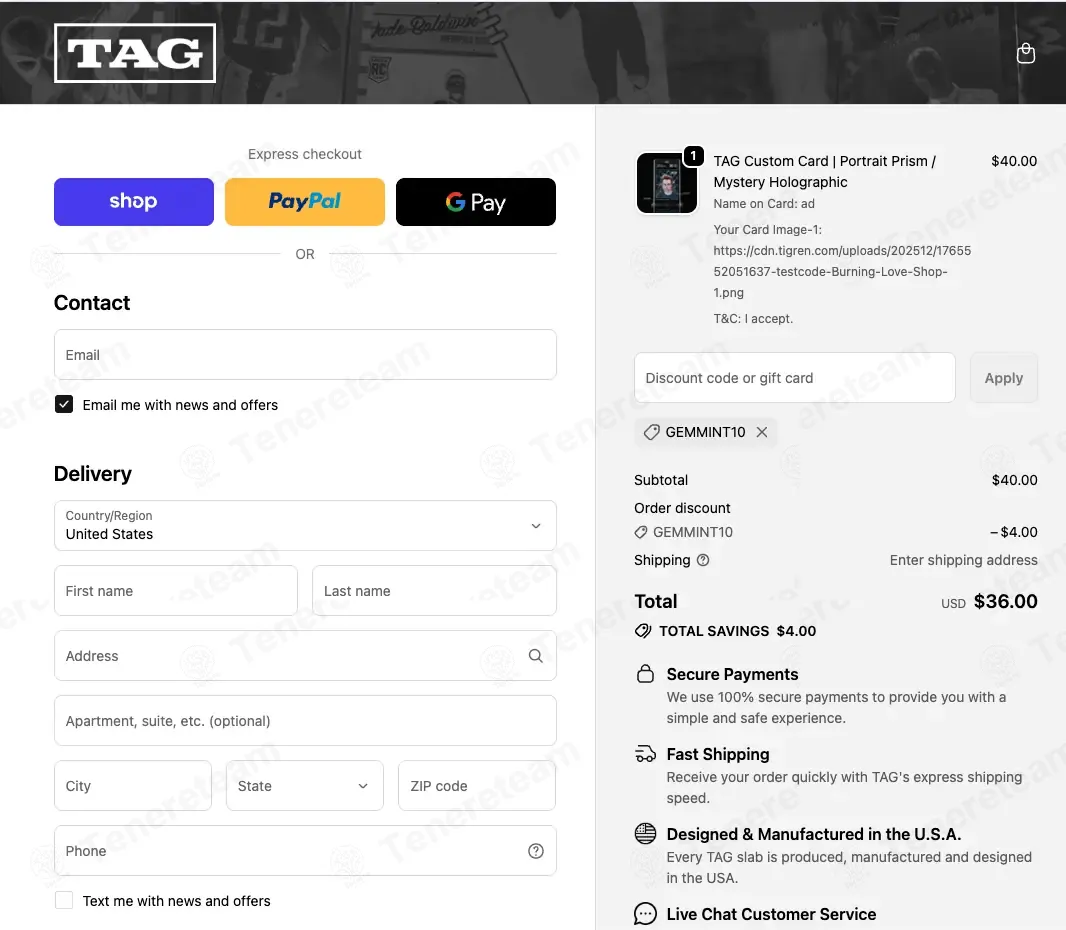
Task: Uncheck Email me with news and offers
Action: tap(64, 405)
